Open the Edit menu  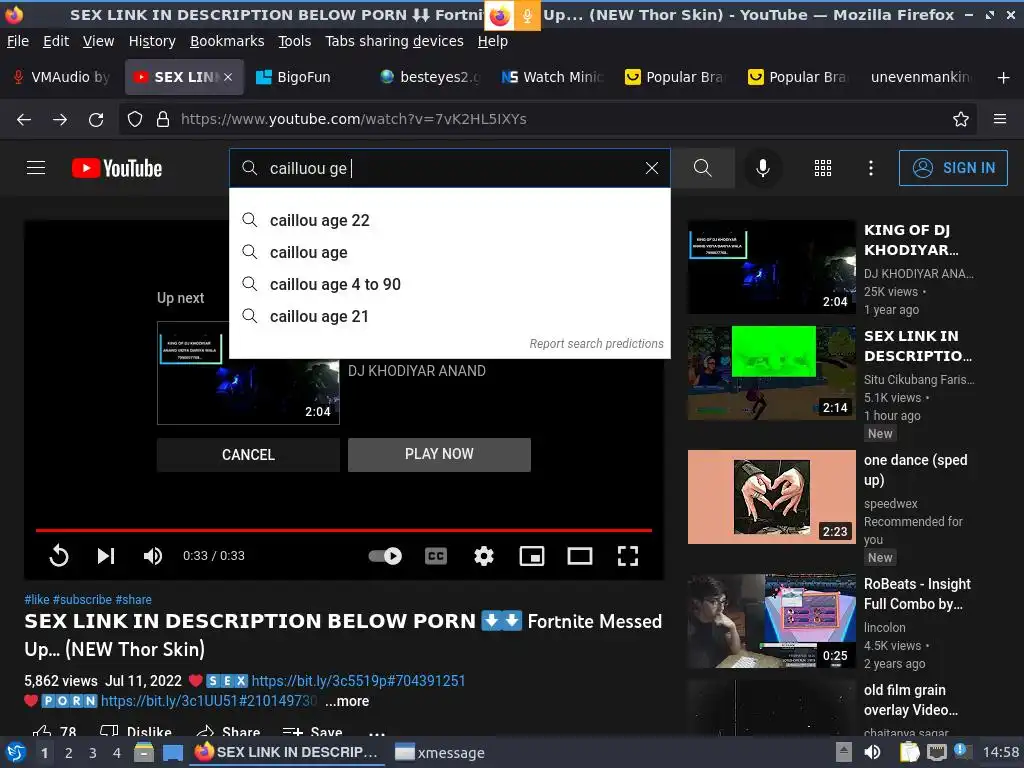point(56,41)
